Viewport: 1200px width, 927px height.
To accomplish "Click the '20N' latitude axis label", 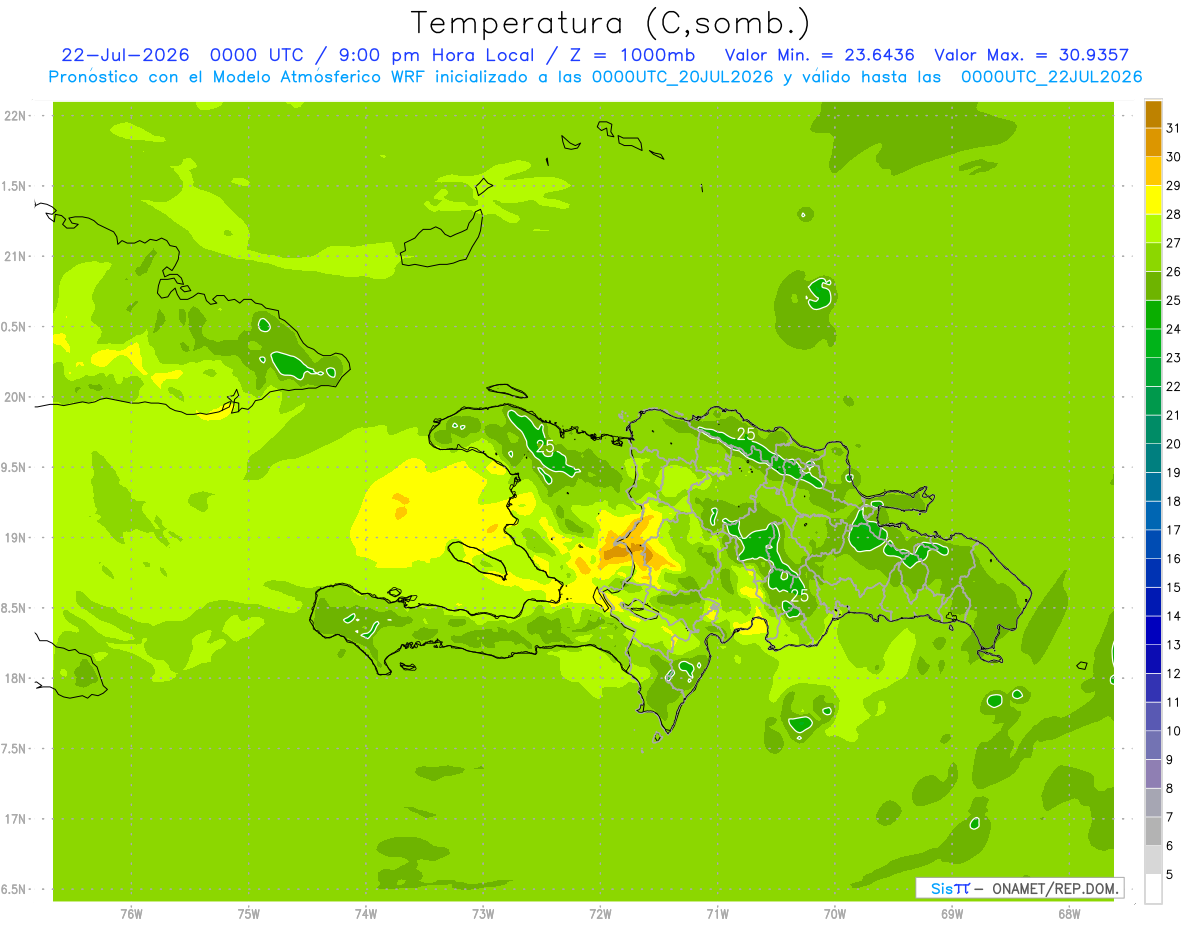I will [15, 397].
